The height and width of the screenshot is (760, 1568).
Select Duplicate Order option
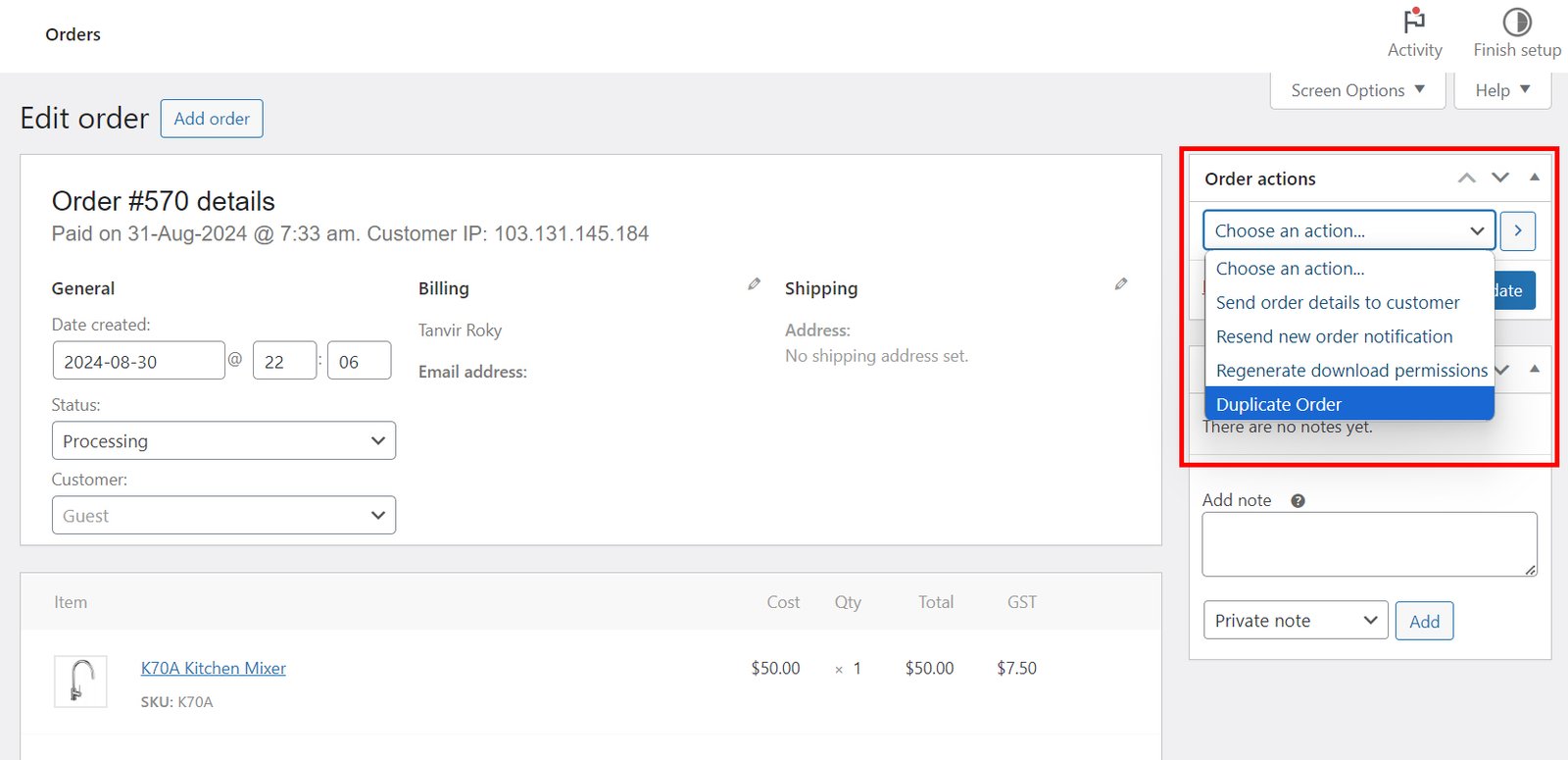click(x=1349, y=404)
